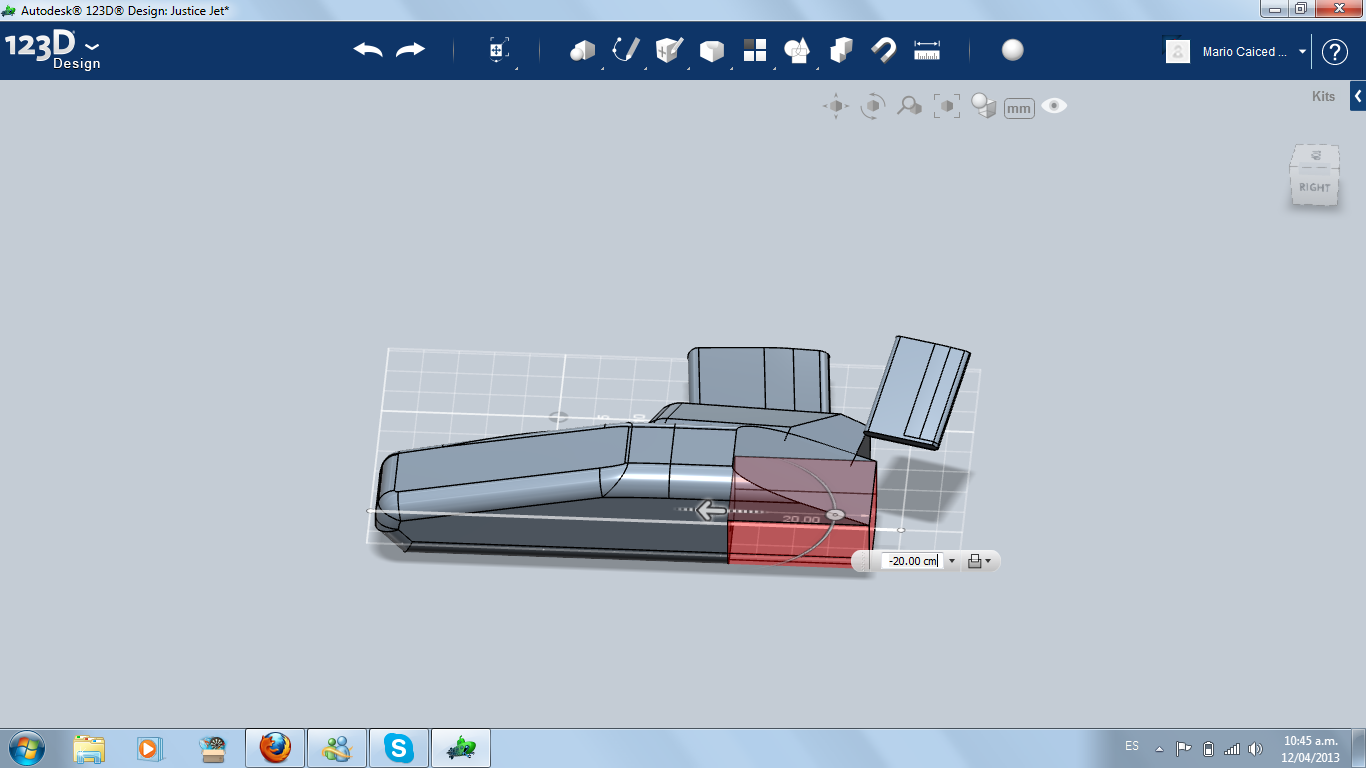
Task: Open Windows Media Player from taskbar
Action: (x=150, y=748)
